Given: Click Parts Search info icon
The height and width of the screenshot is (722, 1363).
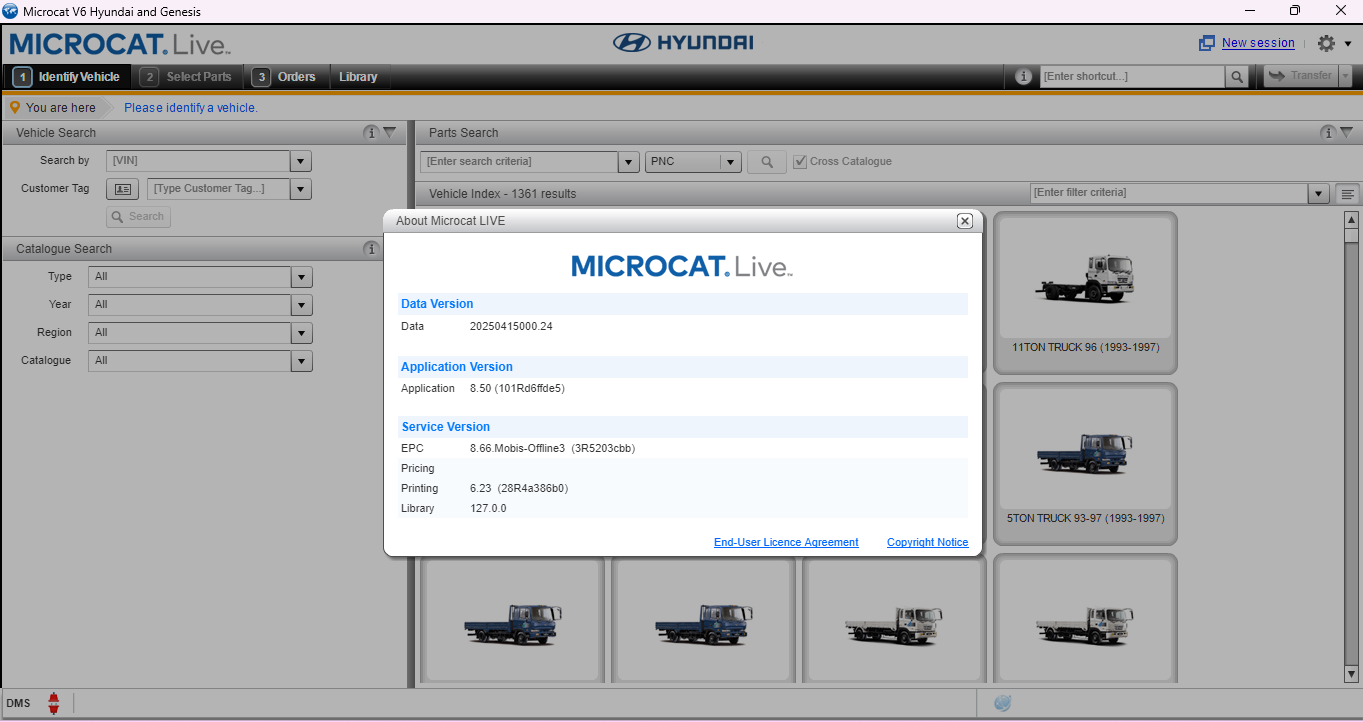Looking at the screenshot, I should click(x=1328, y=132).
